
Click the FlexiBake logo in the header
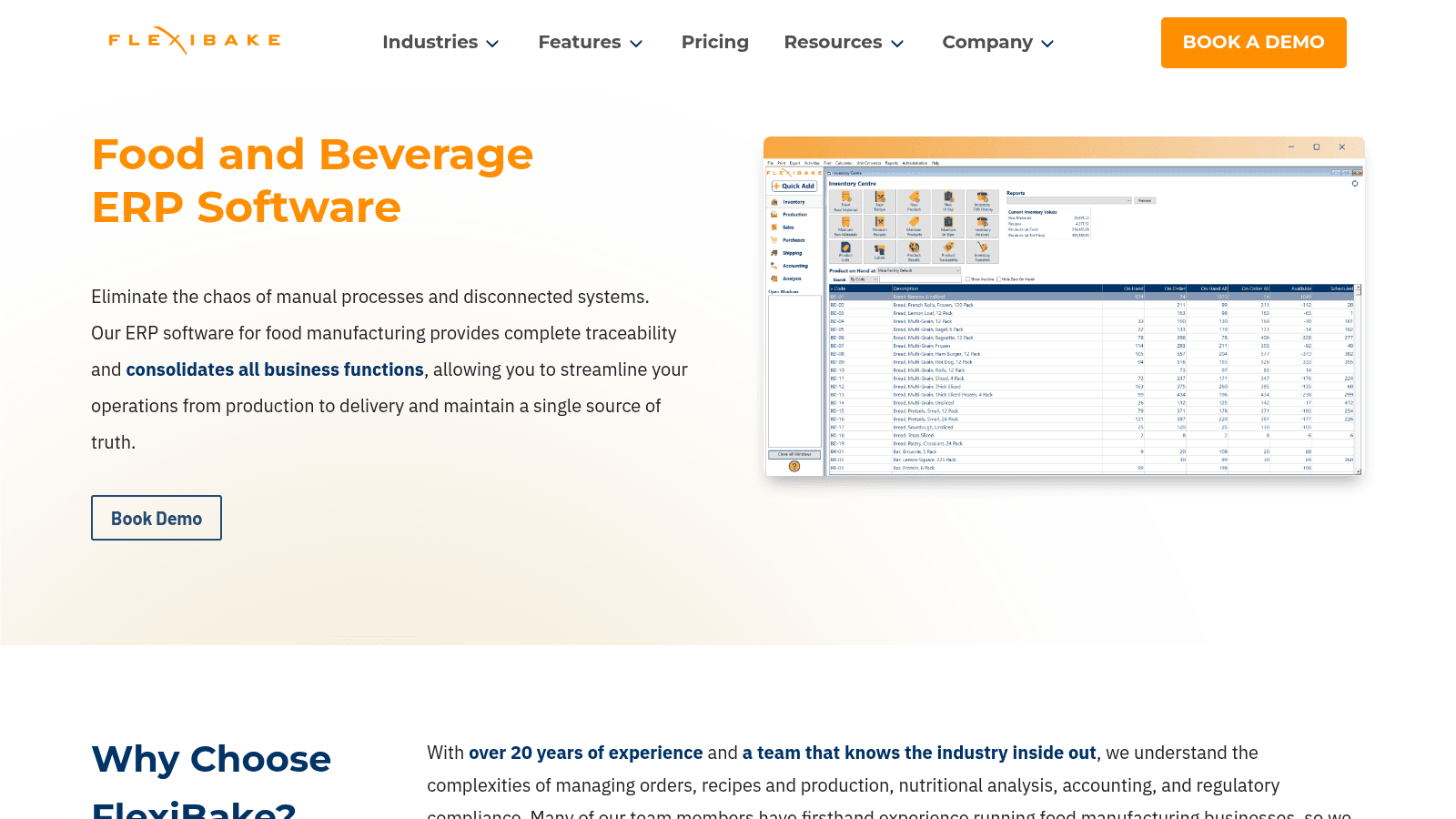pos(195,40)
